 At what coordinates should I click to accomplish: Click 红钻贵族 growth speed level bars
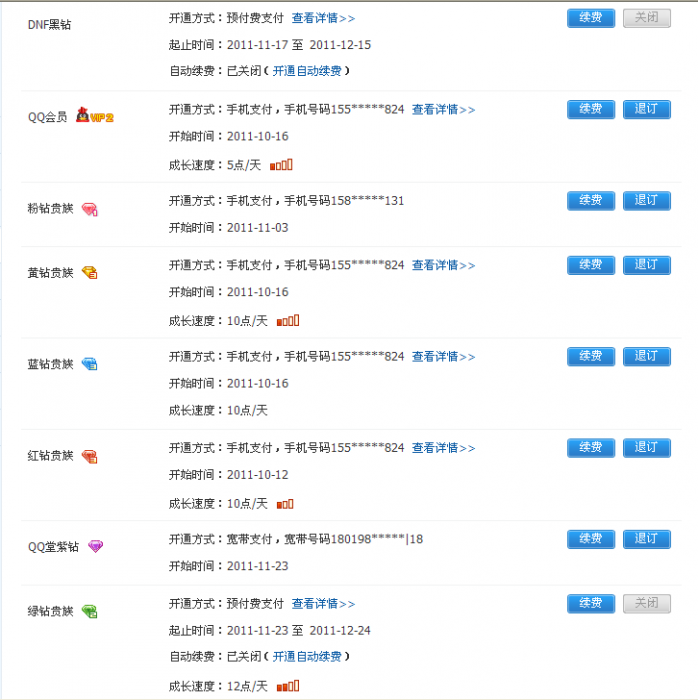click(x=285, y=504)
